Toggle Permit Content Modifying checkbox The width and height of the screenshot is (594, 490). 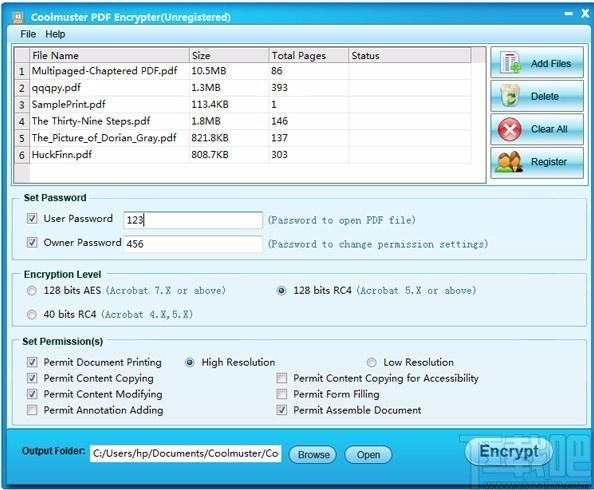32,394
